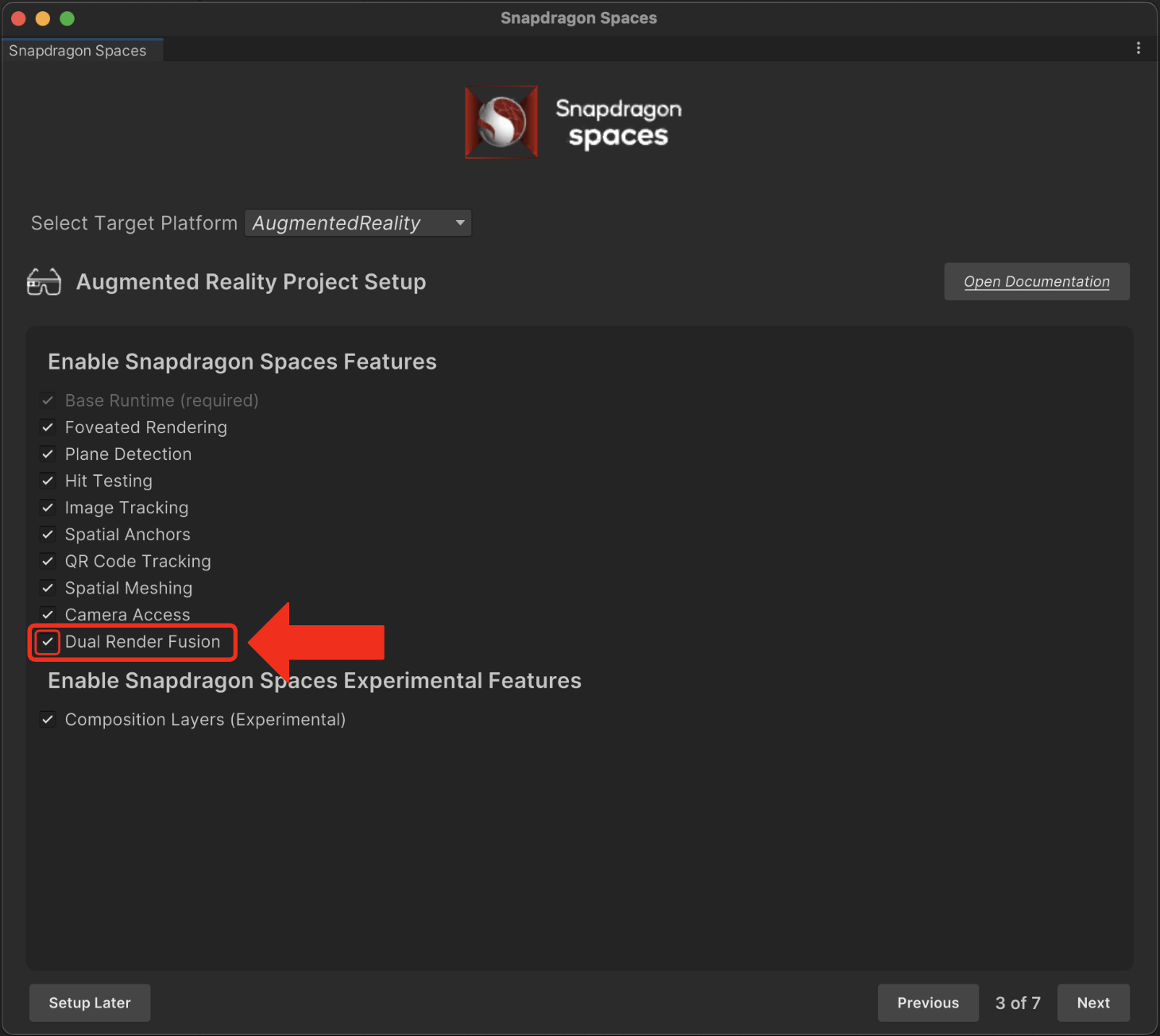The width and height of the screenshot is (1160, 1036).
Task: Click the window title 'Snapdragon Spaces'
Action: coord(579,18)
